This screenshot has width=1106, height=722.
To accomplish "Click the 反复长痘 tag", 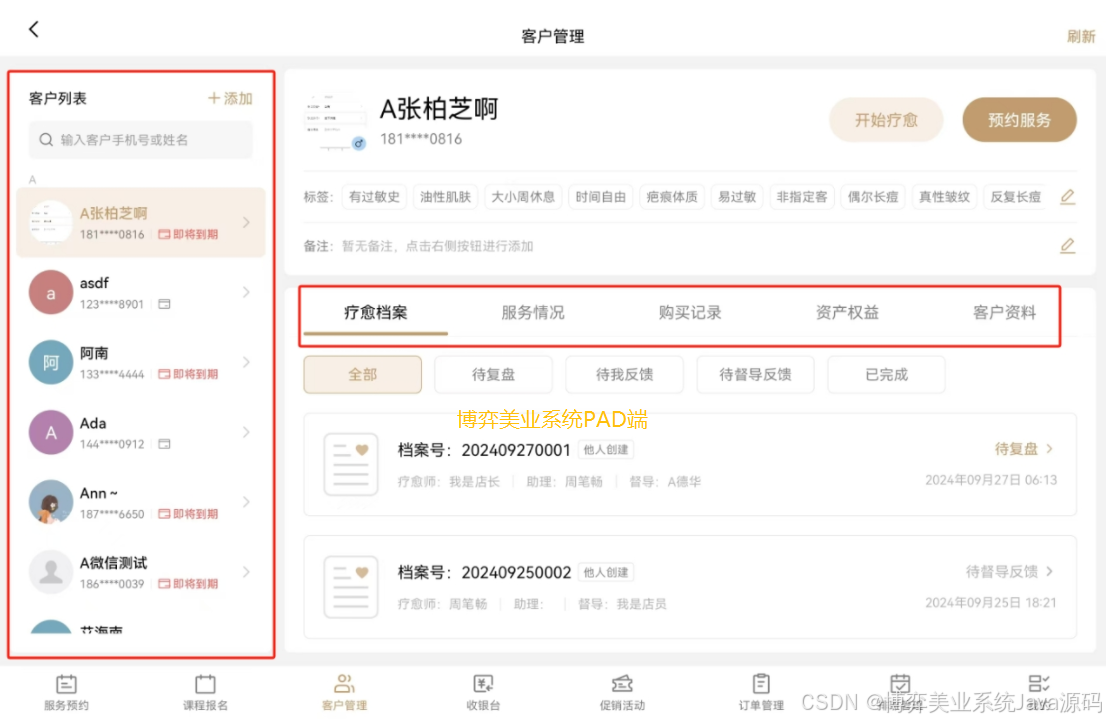I will pyautogui.click(x=1016, y=197).
